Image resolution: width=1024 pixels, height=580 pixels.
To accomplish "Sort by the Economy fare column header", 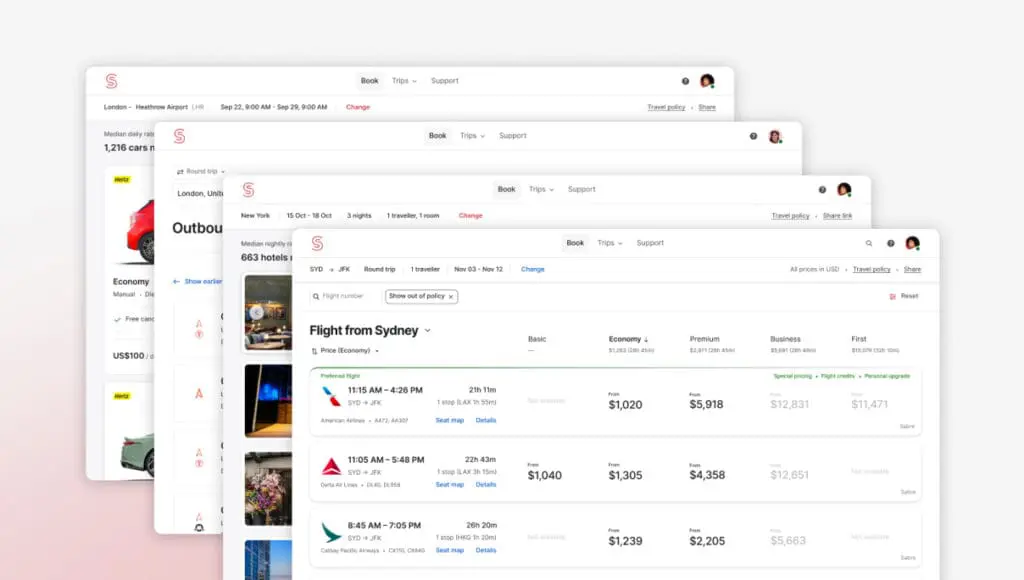I will (628, 339).
